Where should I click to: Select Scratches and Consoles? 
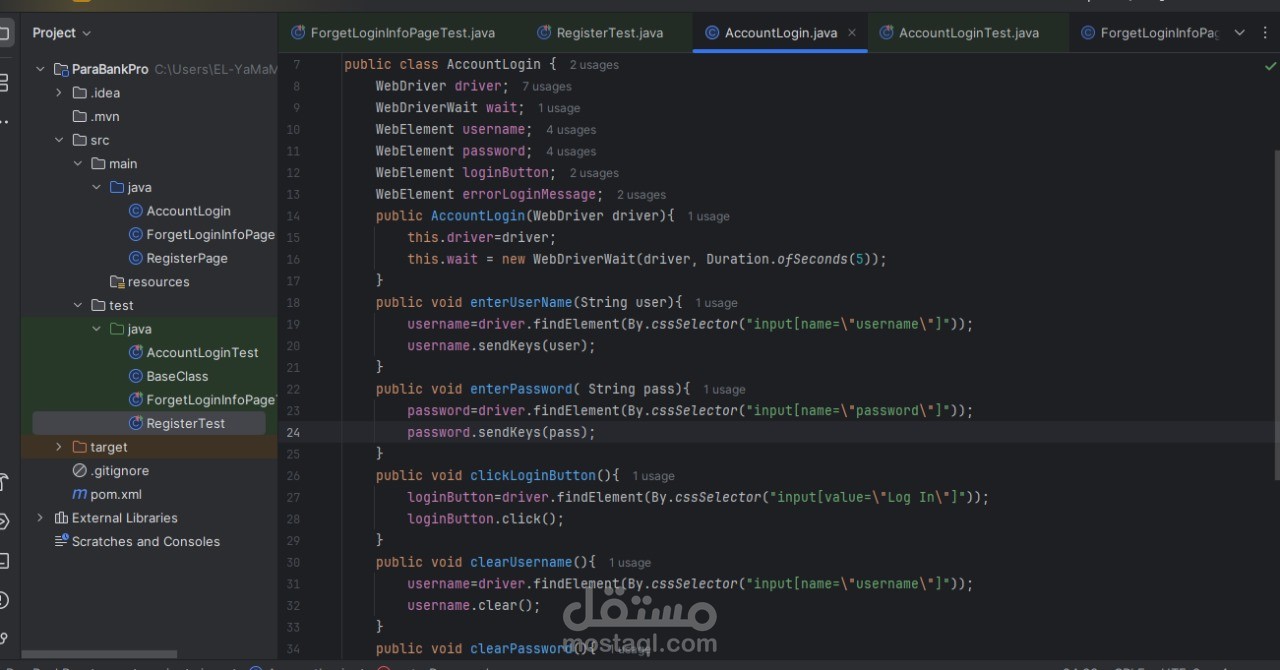pos(148,541)
